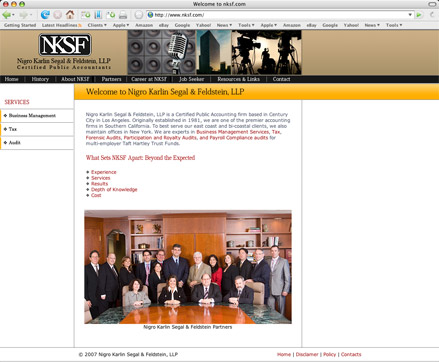Follow the Depth of Knowledge link
Viewport: 439px width, 362px height.
pyautogui.click(x=114, y=190)
